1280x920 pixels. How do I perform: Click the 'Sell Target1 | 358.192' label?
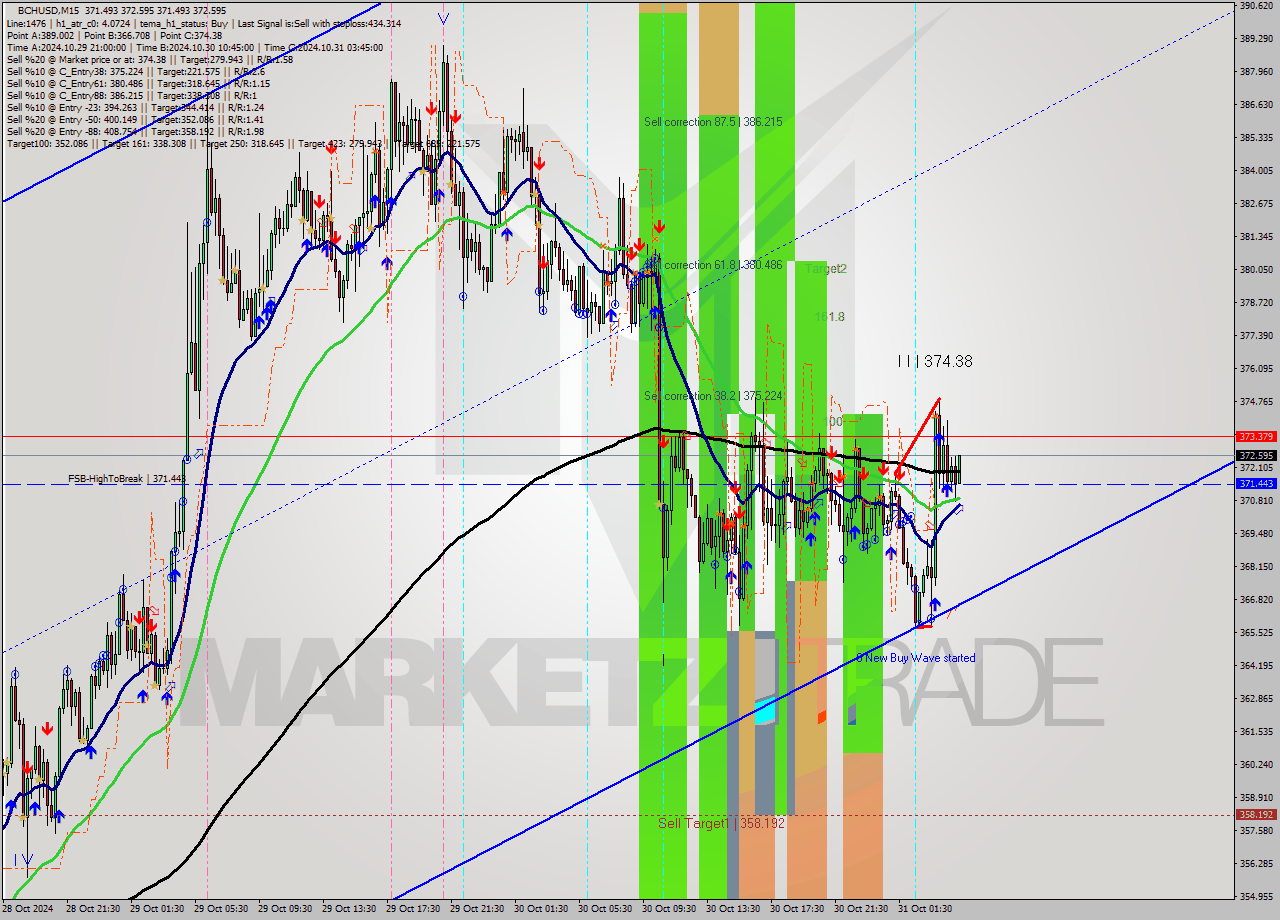pyautogui.click(x=721, y=823)
